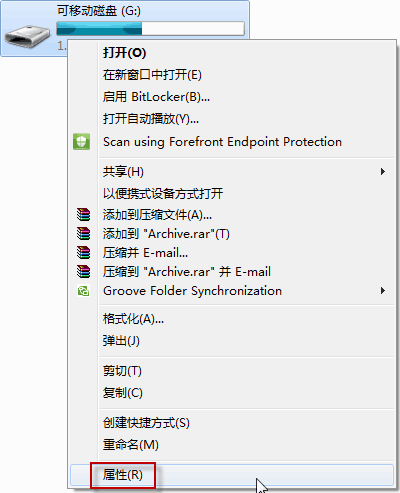The width and height of the screenshot is (400, 493).
Task: Expand the 共享(H) submenu arrow
Action: pos(383,172)
